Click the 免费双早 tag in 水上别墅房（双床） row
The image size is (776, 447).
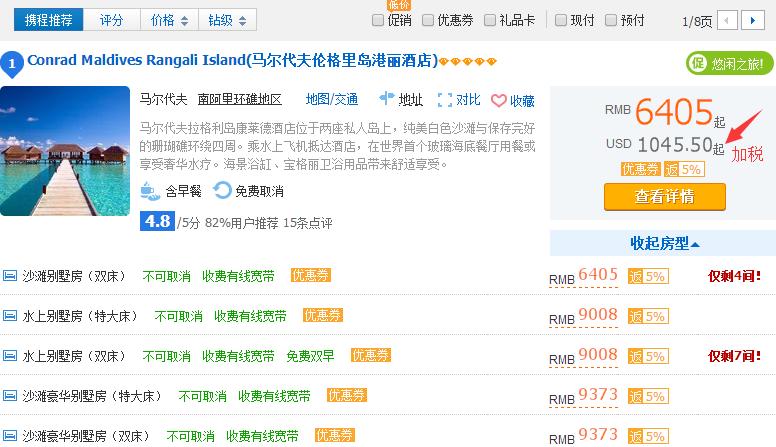[310, 356]
